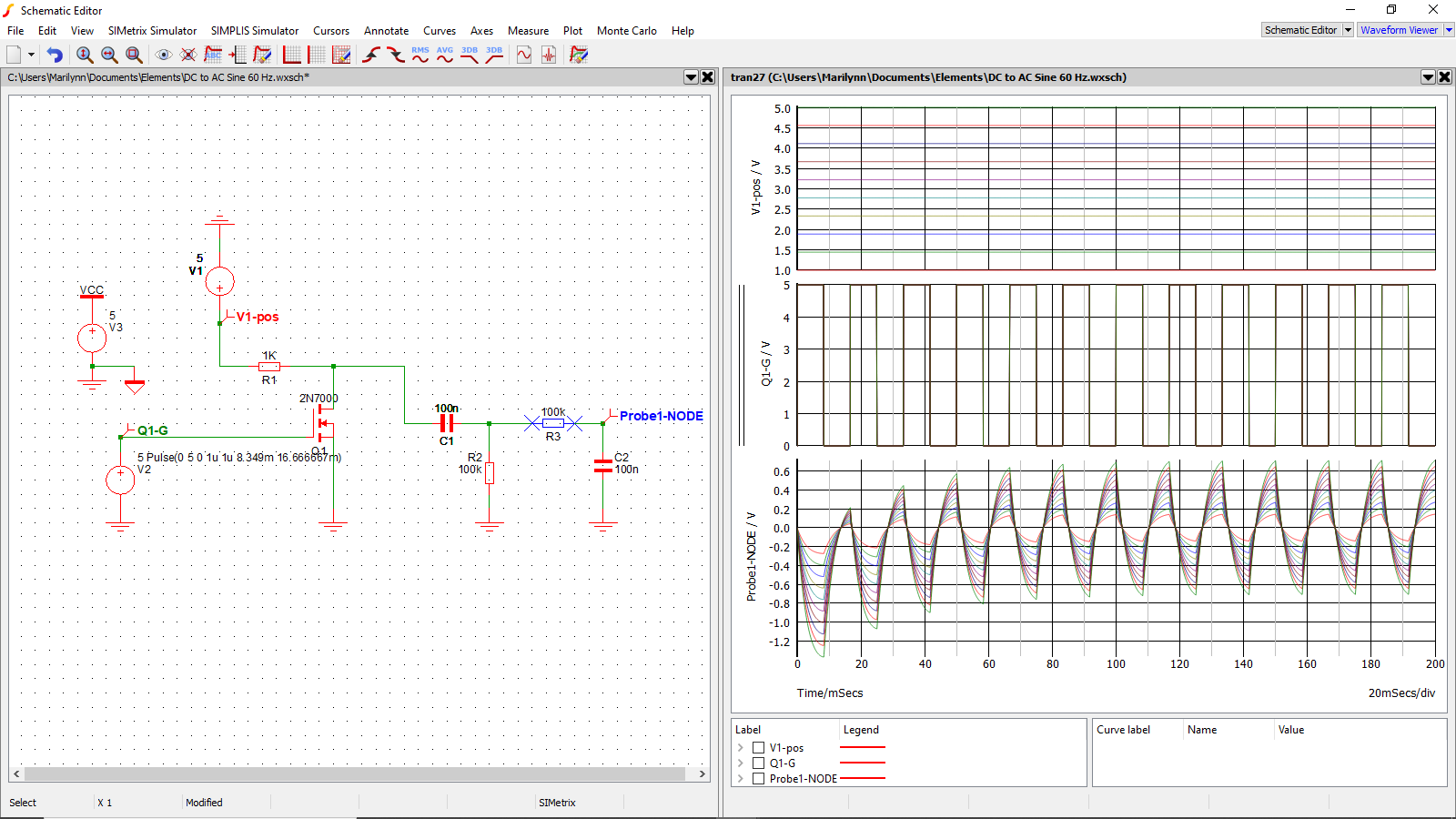Open the Edit menu
Image resolution: width=1456 pixels, height=819 pixels.
pyautogui.click(x=47, y=31)
